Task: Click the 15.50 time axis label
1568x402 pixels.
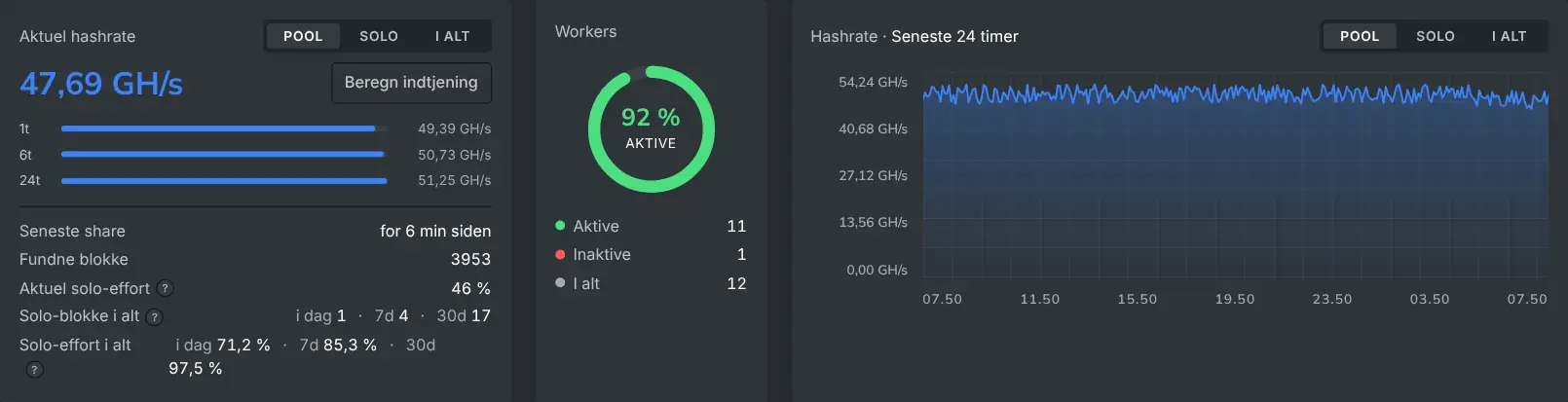Action: coord(1137,299)
